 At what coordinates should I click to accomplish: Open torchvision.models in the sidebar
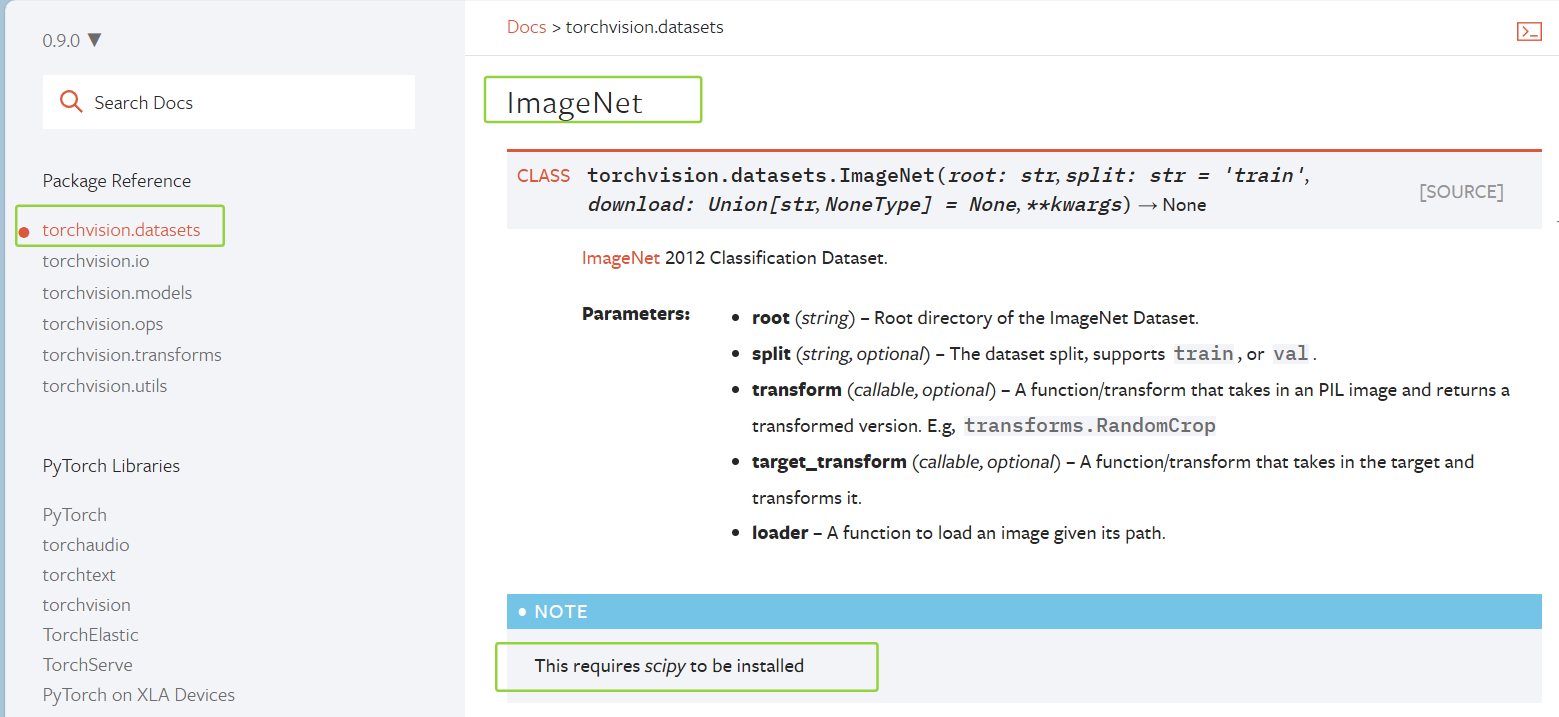(x=117, y=293)
